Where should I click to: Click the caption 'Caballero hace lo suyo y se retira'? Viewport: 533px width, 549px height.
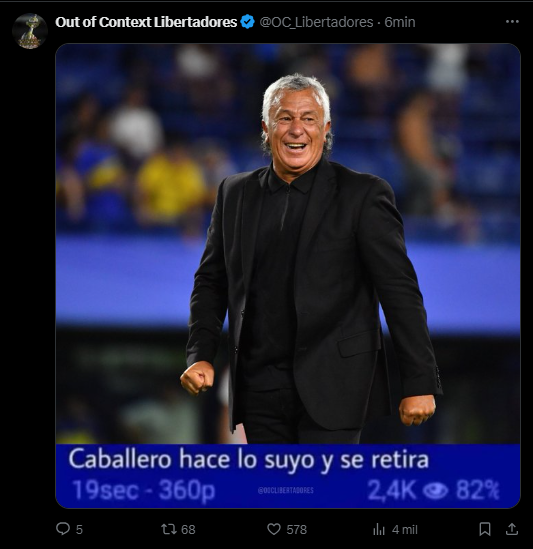(249, 459)
